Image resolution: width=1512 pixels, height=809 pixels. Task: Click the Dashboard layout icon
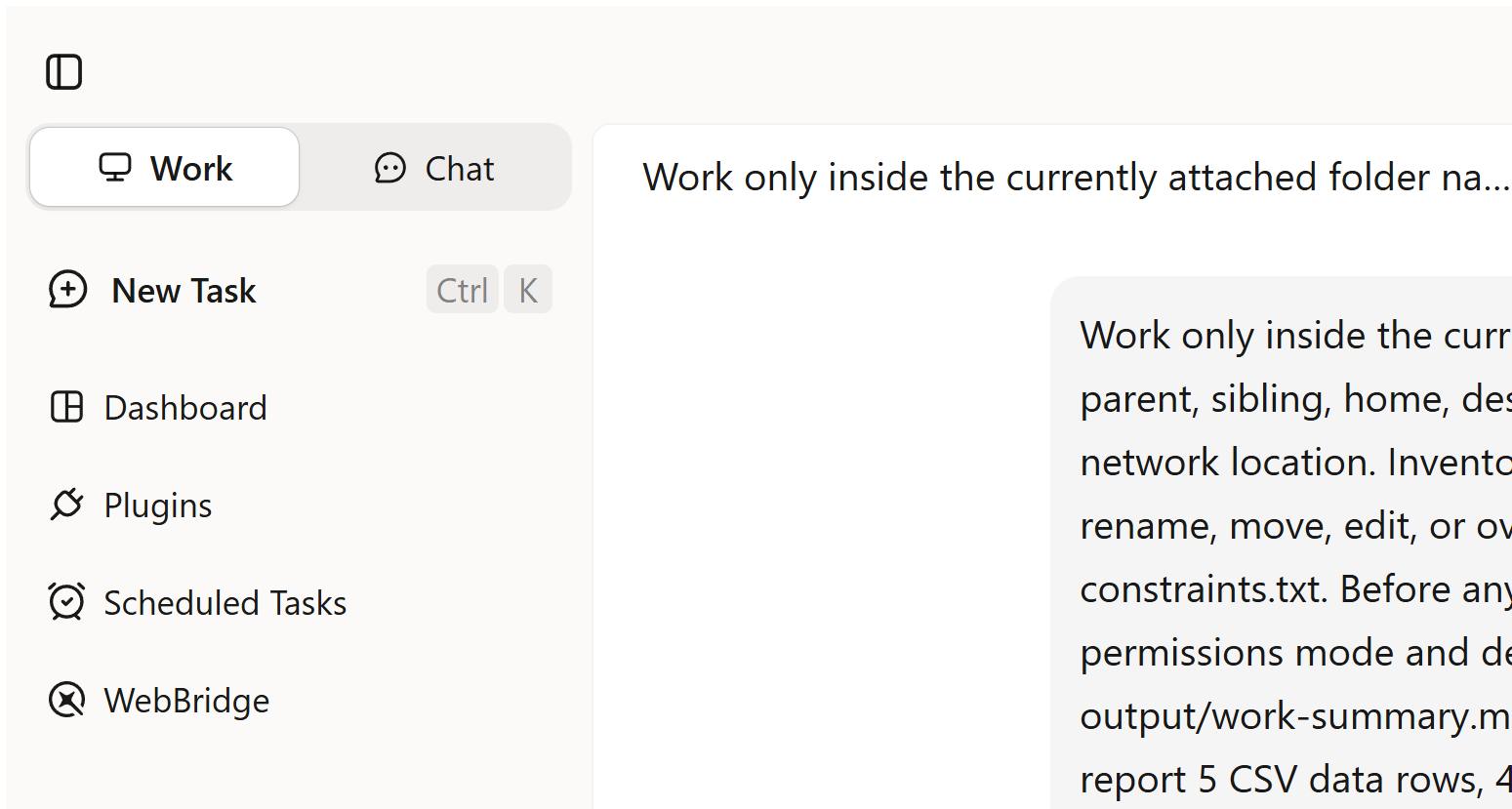[x=66, y=407]
